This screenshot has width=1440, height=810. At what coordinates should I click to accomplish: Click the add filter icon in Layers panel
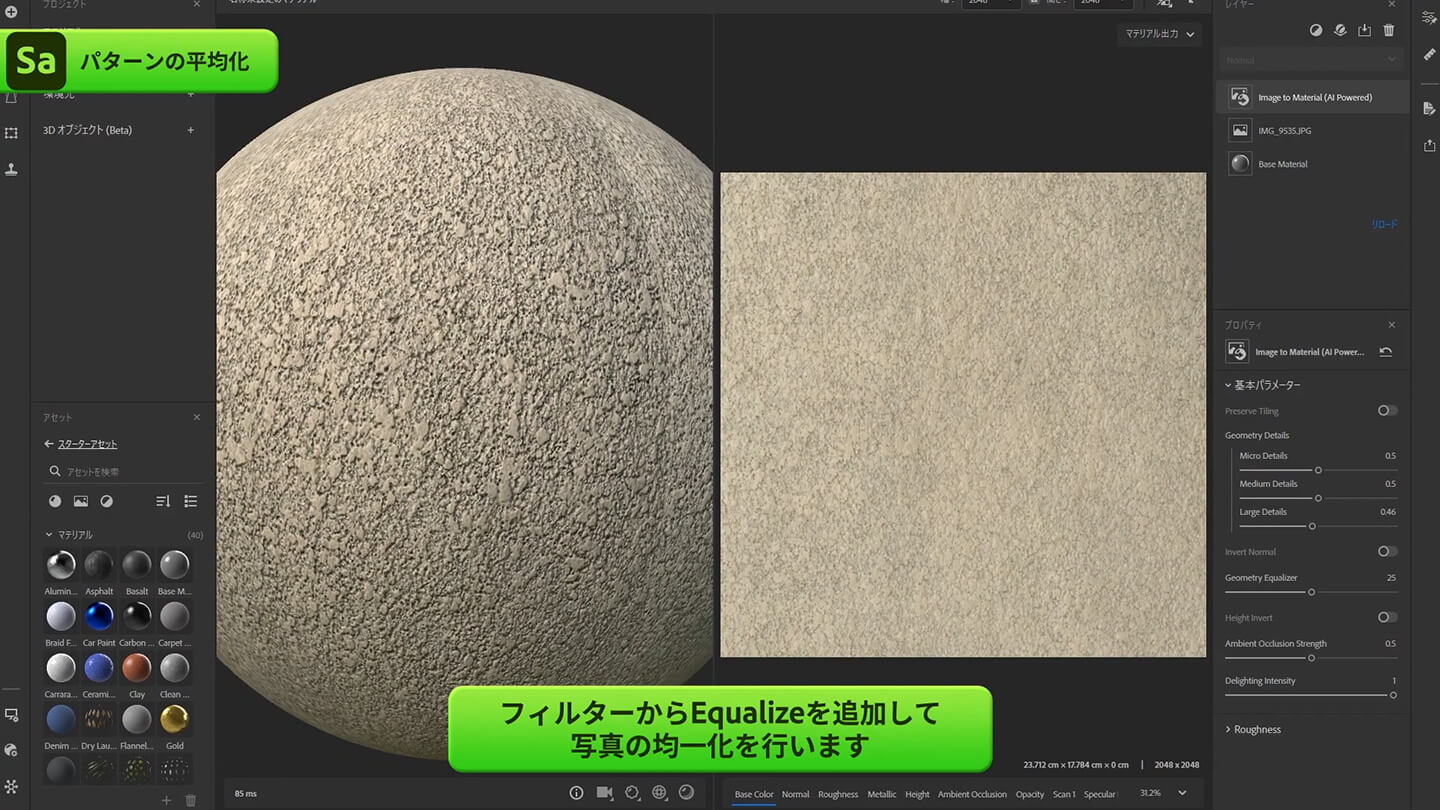coord(1316,31)
